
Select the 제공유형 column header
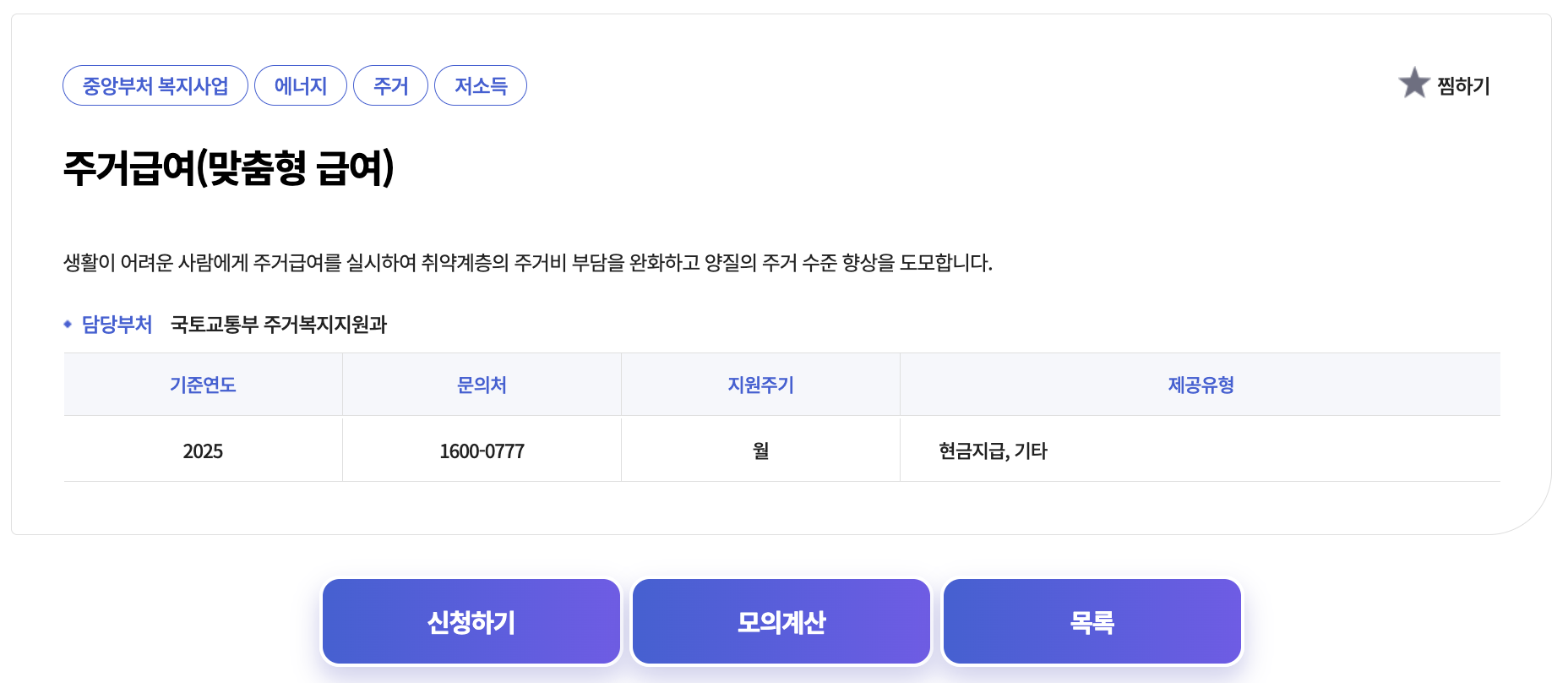tap(1200, 385)
